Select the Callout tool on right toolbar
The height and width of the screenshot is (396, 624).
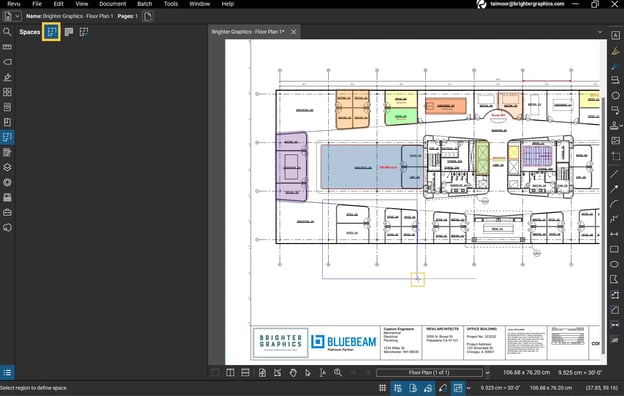(615, 80)
